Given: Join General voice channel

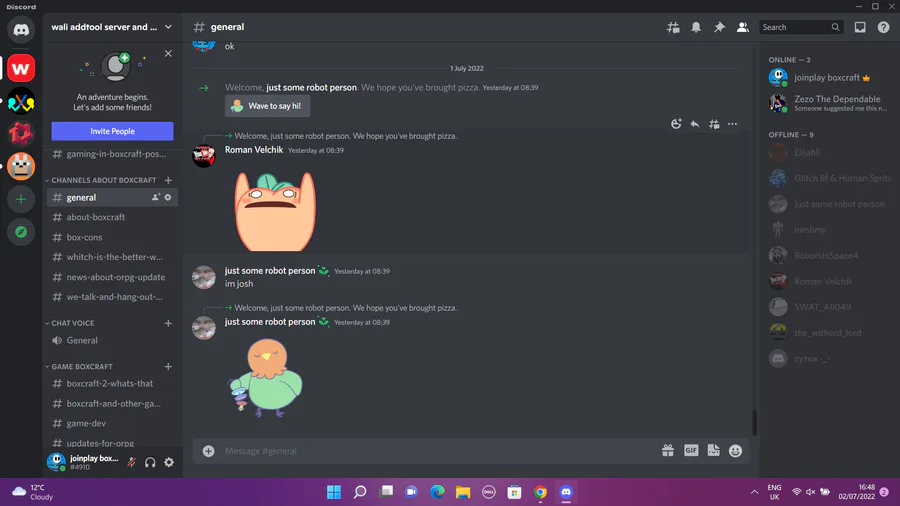Looking at the screenshot, I should pos(112,340).
